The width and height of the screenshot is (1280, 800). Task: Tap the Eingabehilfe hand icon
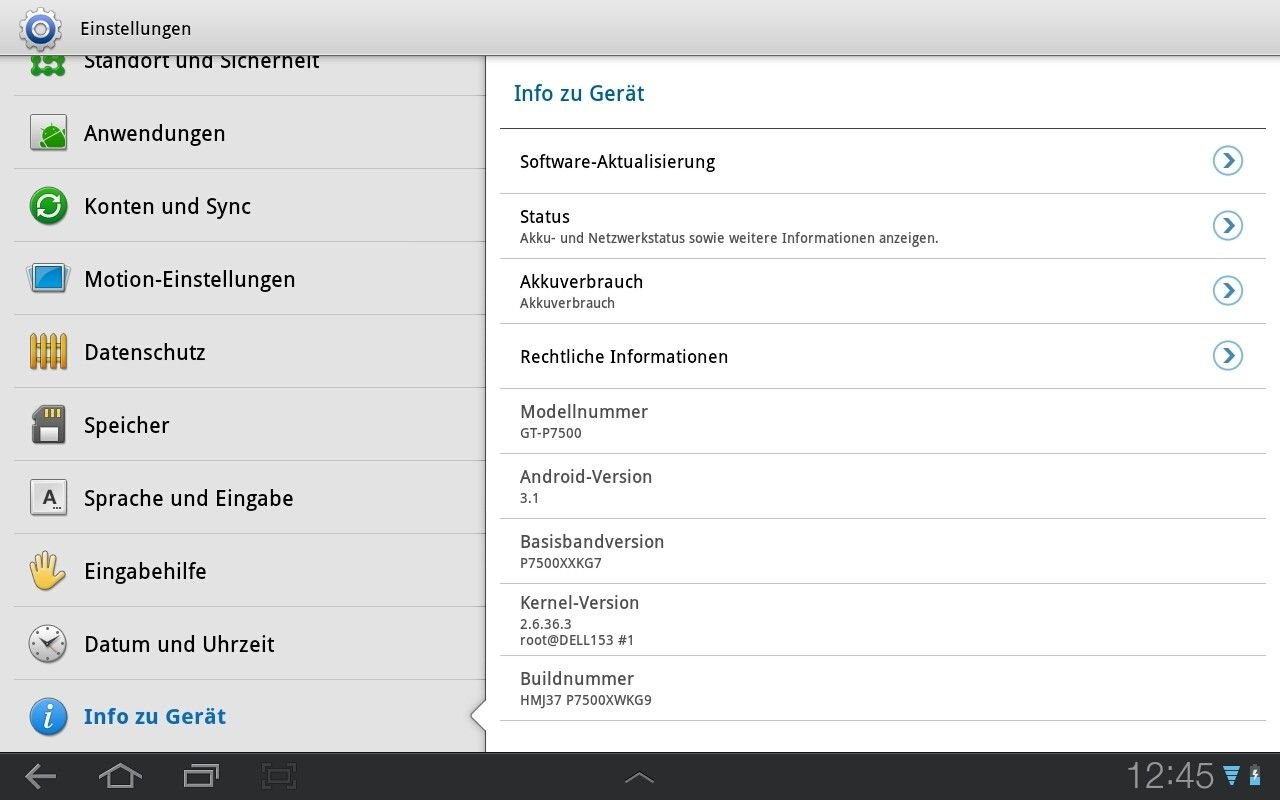click(x=48, y=571)
